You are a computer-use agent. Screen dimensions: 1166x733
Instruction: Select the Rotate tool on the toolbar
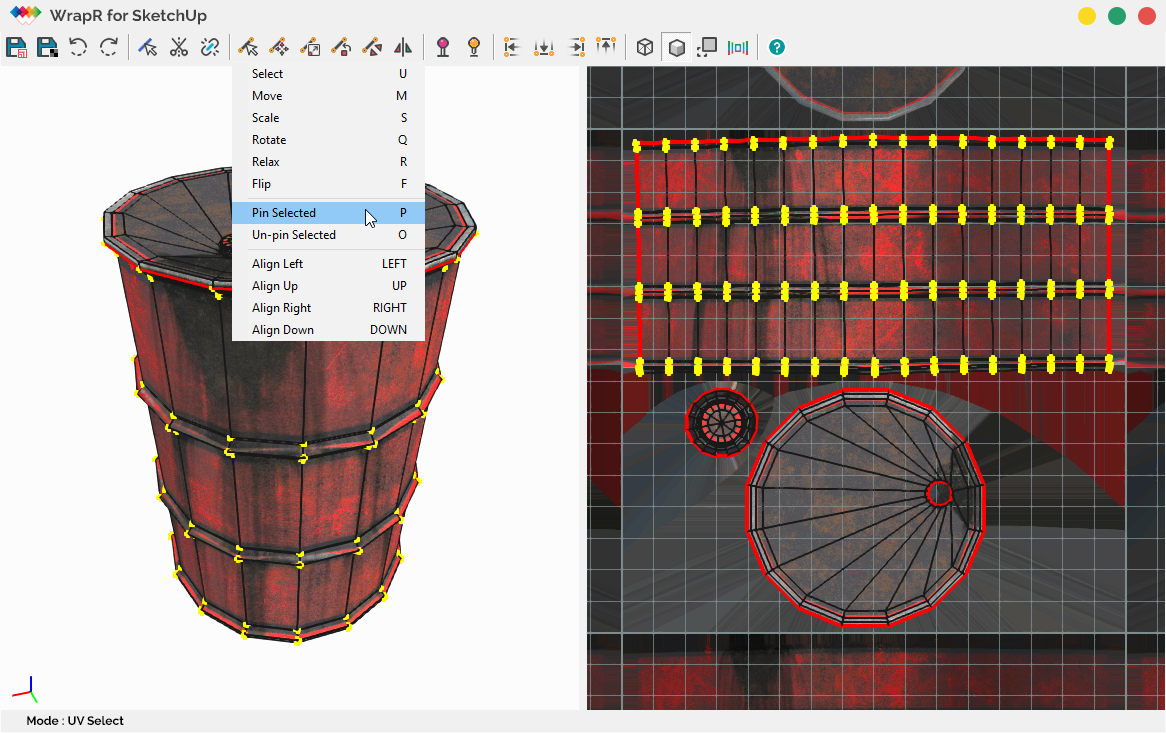340,46
